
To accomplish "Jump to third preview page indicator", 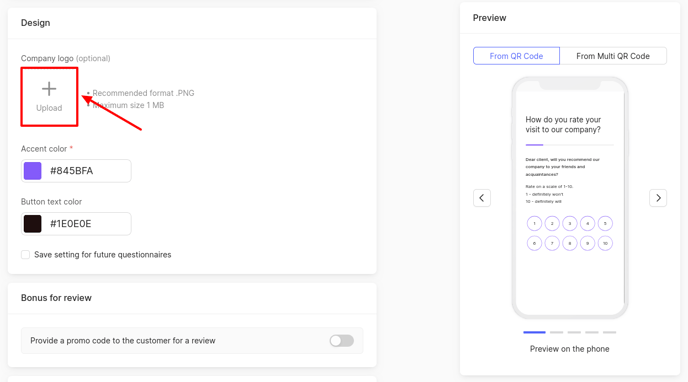I will tap(574, 332).
